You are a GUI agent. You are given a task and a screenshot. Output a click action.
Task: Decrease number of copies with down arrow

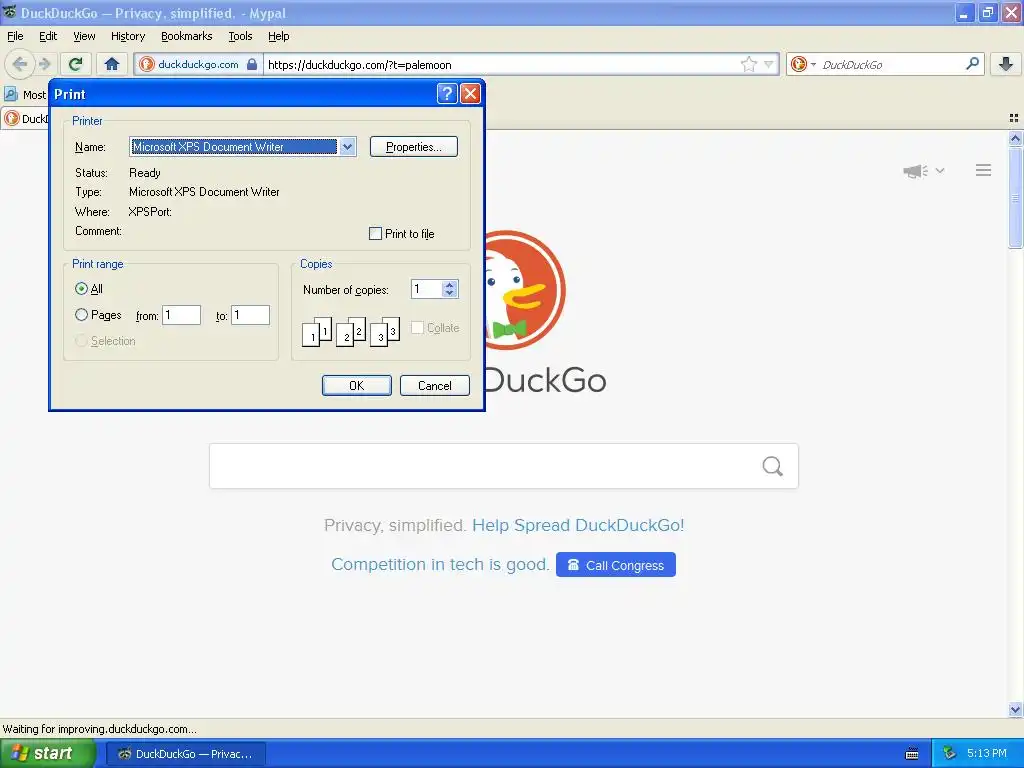pos(449,293)
